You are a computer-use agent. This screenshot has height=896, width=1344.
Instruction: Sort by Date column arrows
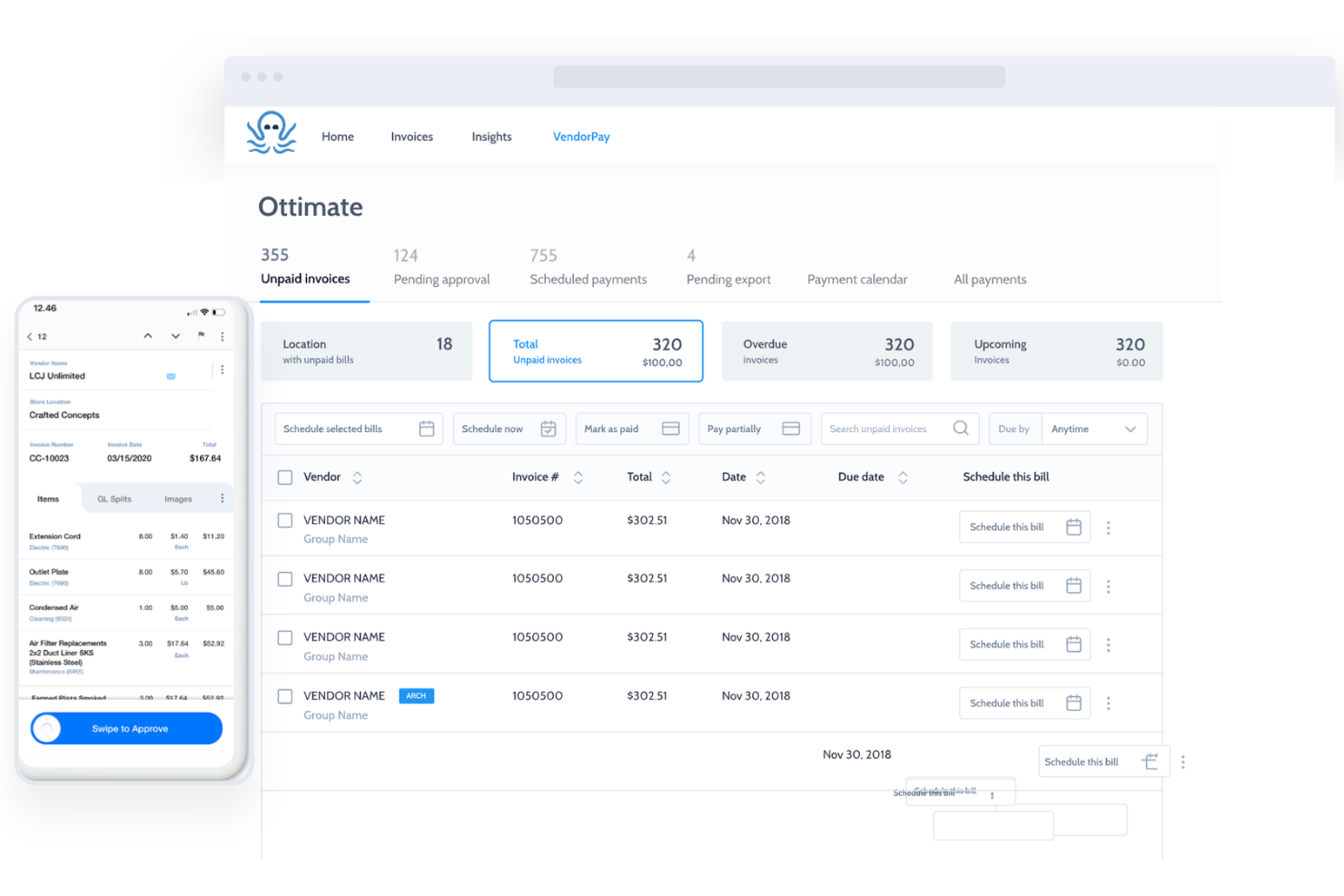pos(760,478)
